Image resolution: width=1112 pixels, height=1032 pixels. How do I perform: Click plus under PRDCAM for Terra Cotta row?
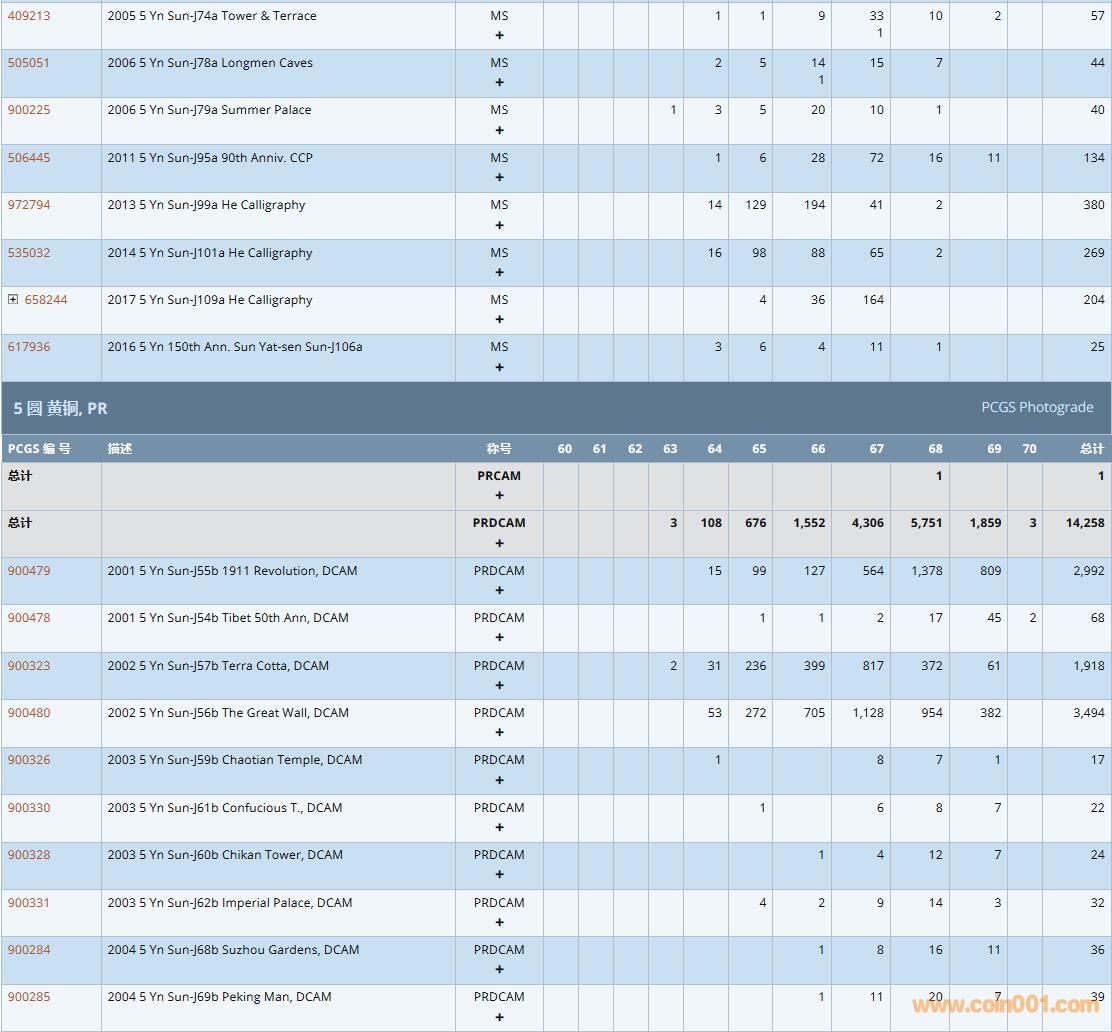click(x=499, y=685)
